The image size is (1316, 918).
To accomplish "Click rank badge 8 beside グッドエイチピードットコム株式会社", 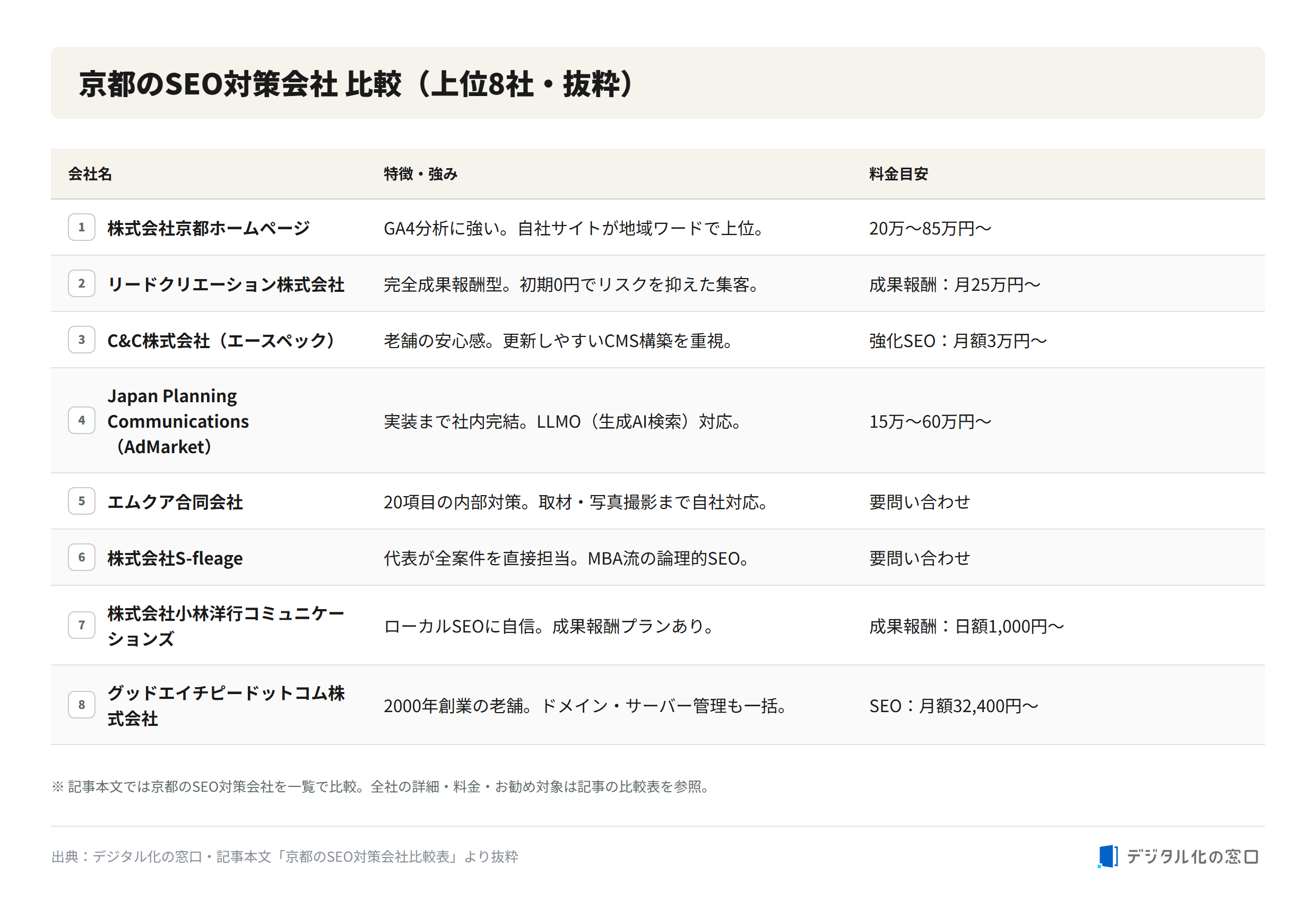I will click(81, 705).
